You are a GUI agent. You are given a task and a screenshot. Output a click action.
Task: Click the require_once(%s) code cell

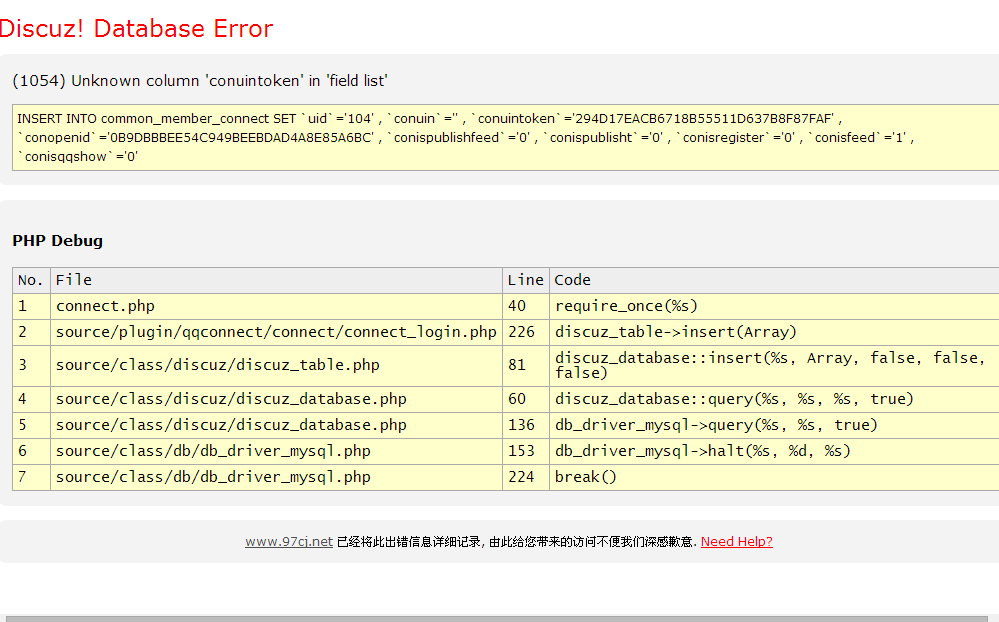coord(626,306)
